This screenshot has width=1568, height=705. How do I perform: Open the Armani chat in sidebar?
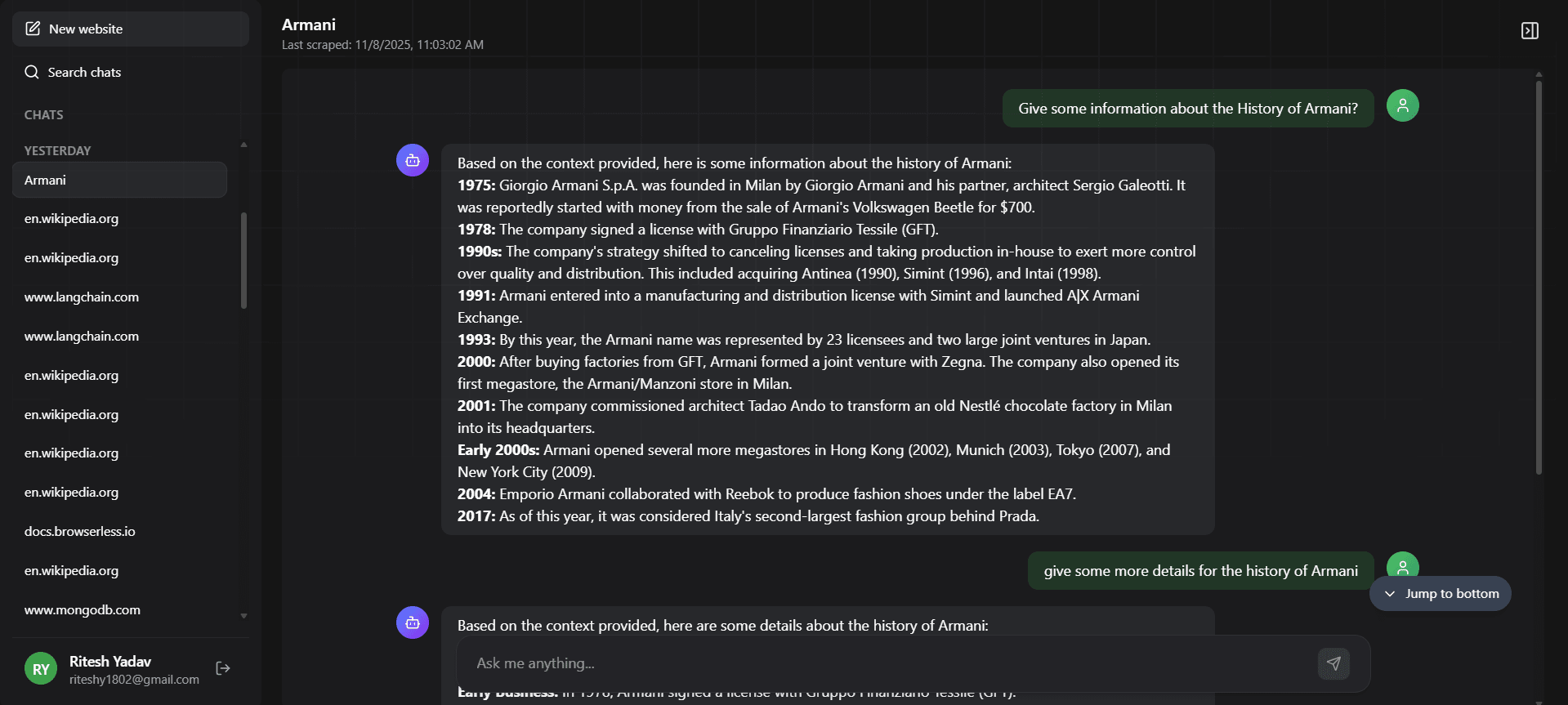[119, 180]
